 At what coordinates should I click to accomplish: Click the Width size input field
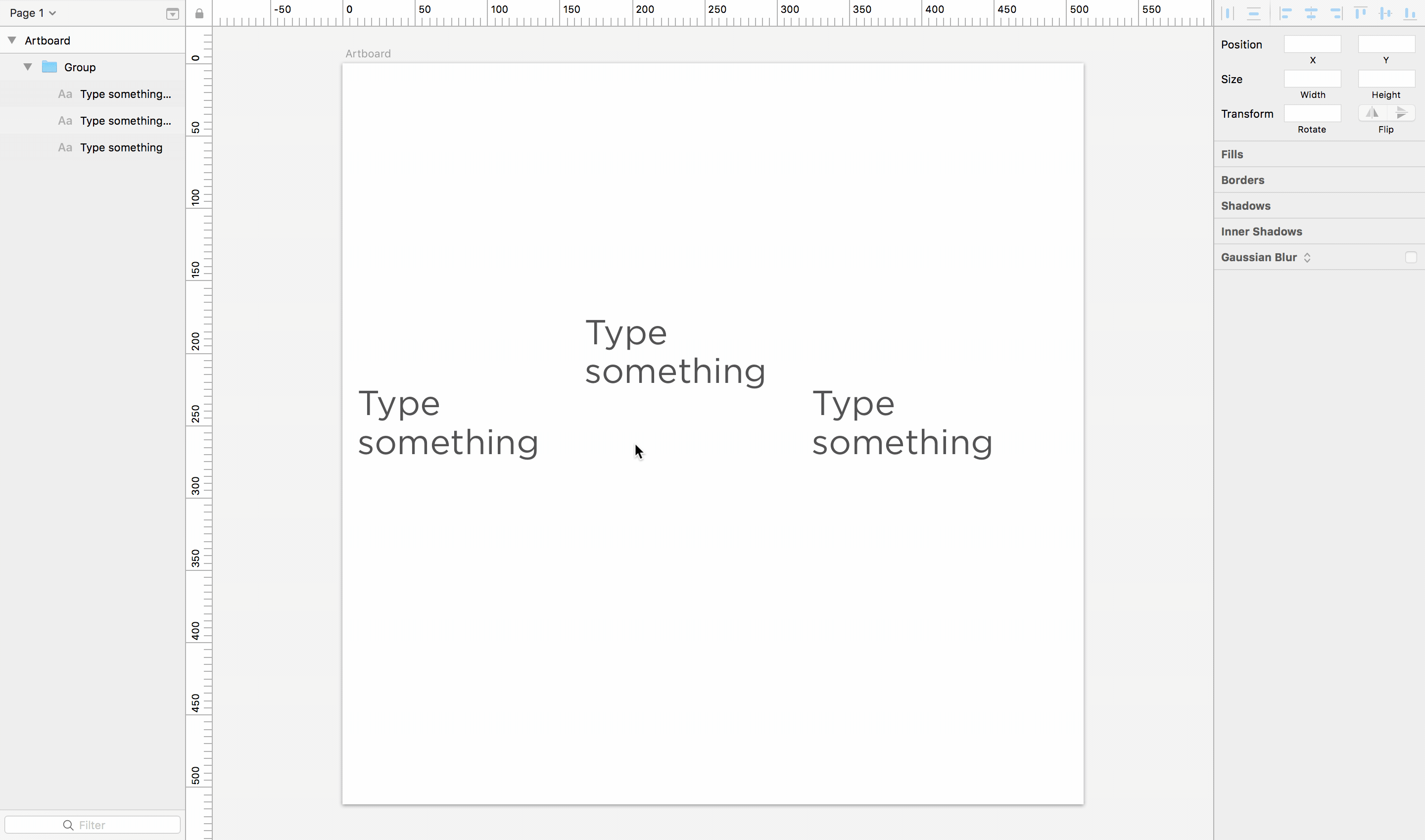click(x=1313, y=78)
